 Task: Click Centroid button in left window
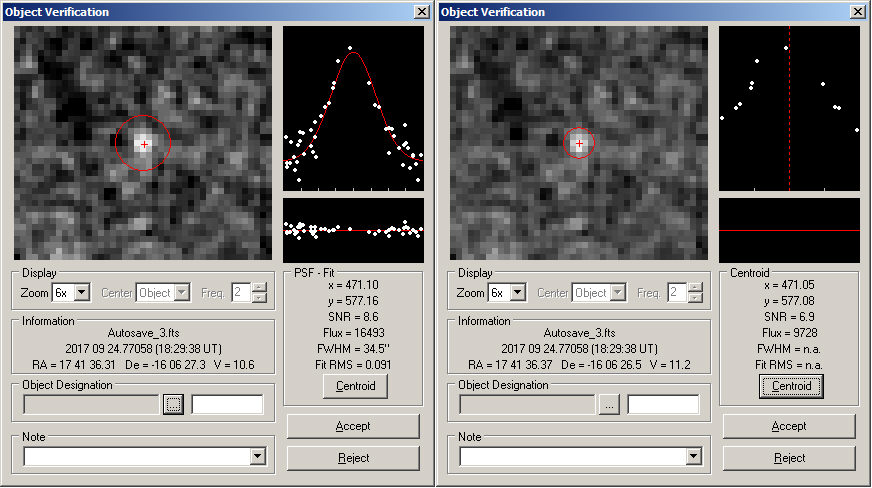click(x=355, y=386)
